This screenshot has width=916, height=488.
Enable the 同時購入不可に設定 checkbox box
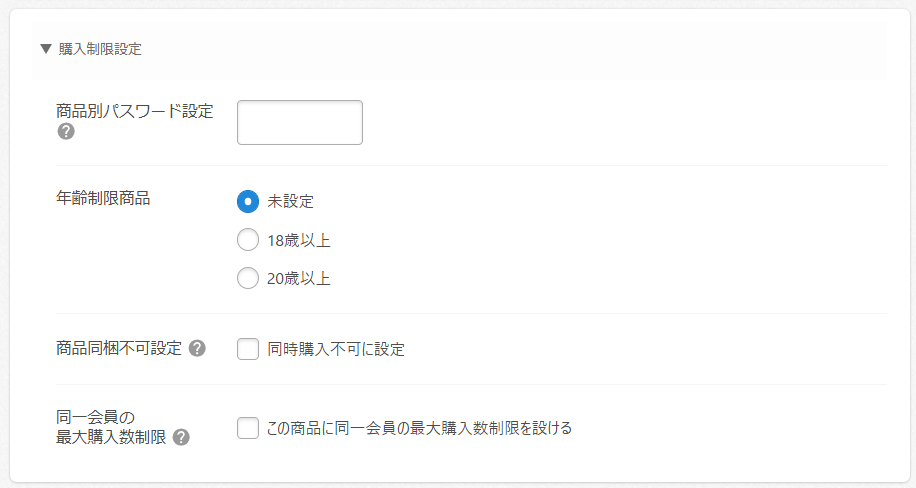click(x=248, y=349)
